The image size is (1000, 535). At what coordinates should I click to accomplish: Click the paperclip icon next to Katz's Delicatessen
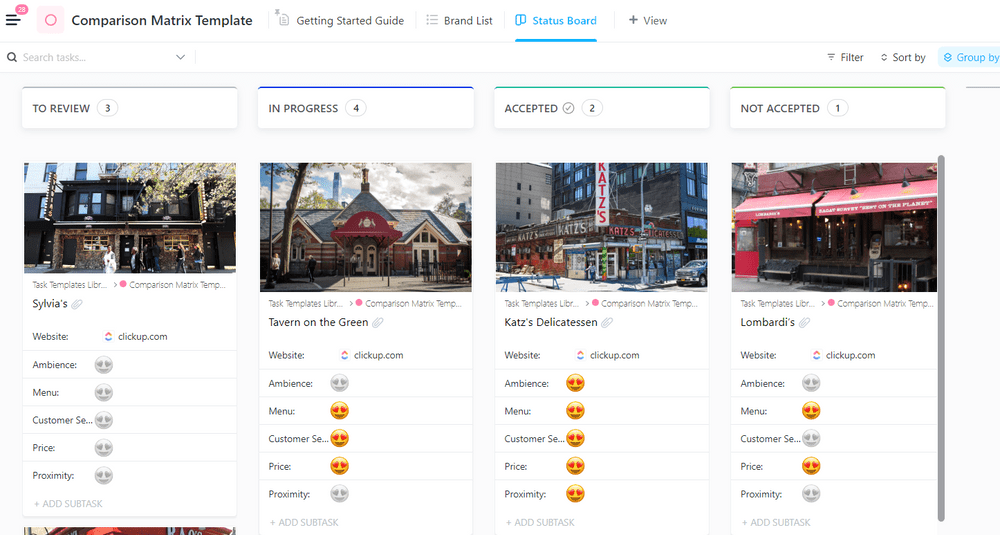[x=607, y=323]
